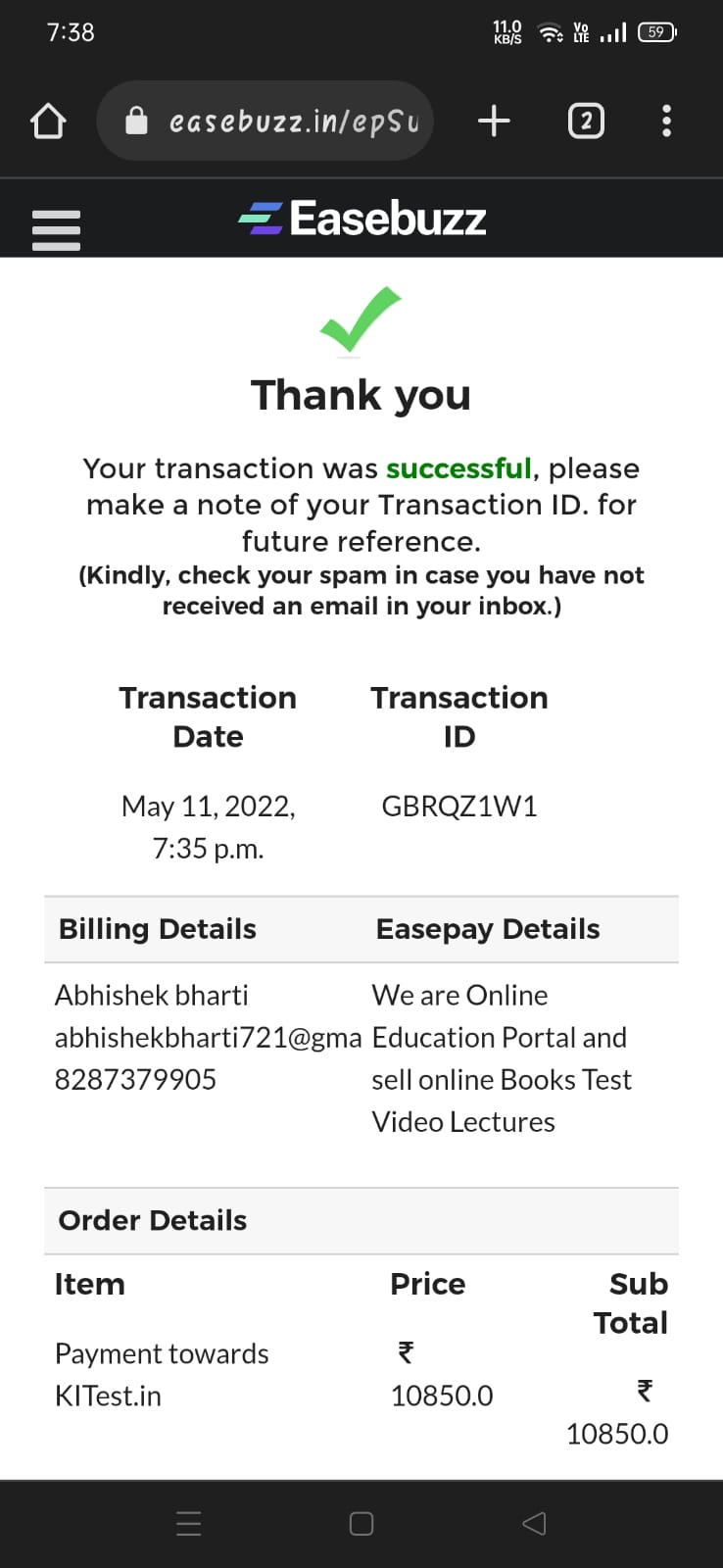This screenshot has height=1568, width=723.
Task: Tap the billing email address
Action: pos(208,1038)
